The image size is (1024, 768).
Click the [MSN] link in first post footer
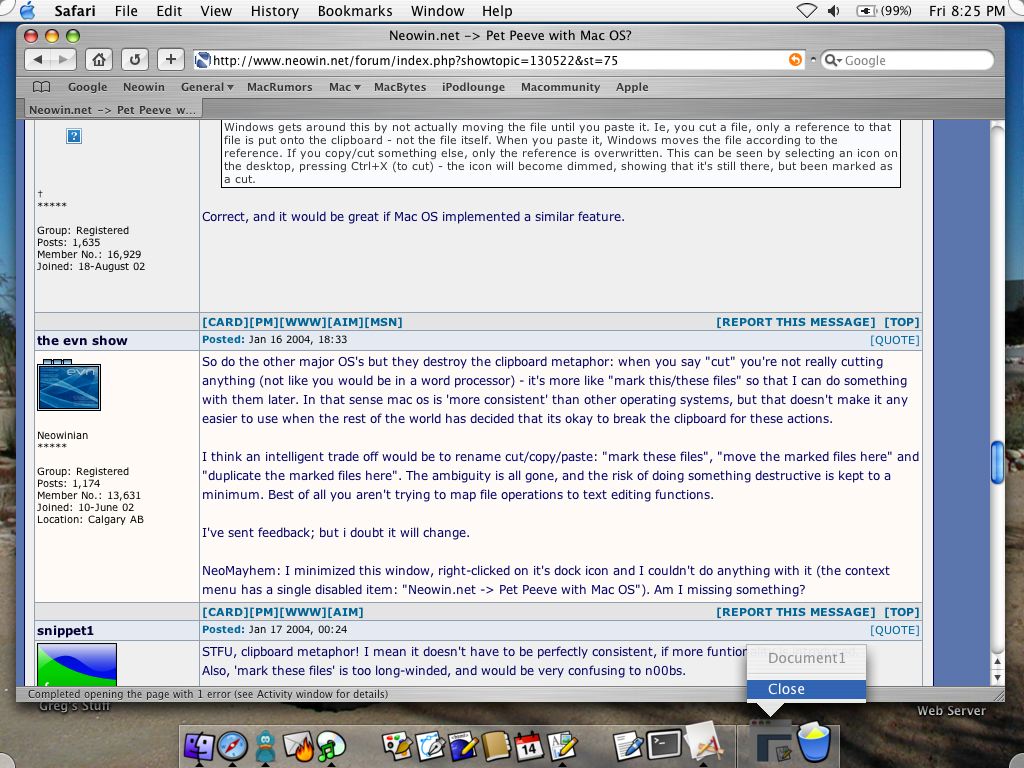click(x=383, y=322)
